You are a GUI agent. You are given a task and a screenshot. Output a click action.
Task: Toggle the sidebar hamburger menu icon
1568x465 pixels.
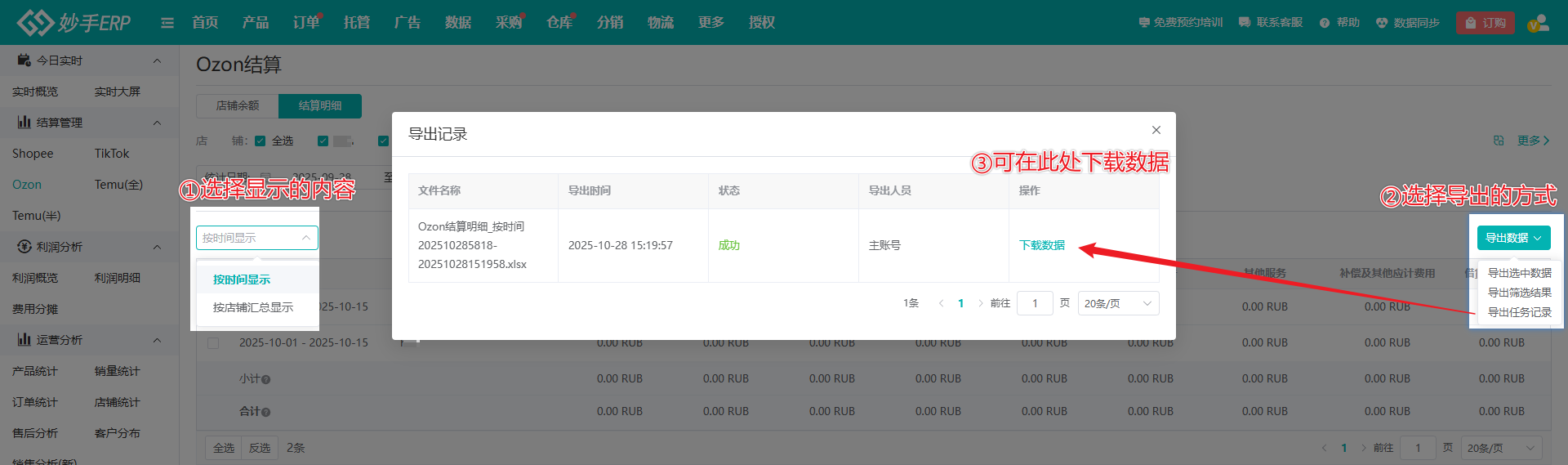(167, 23)
